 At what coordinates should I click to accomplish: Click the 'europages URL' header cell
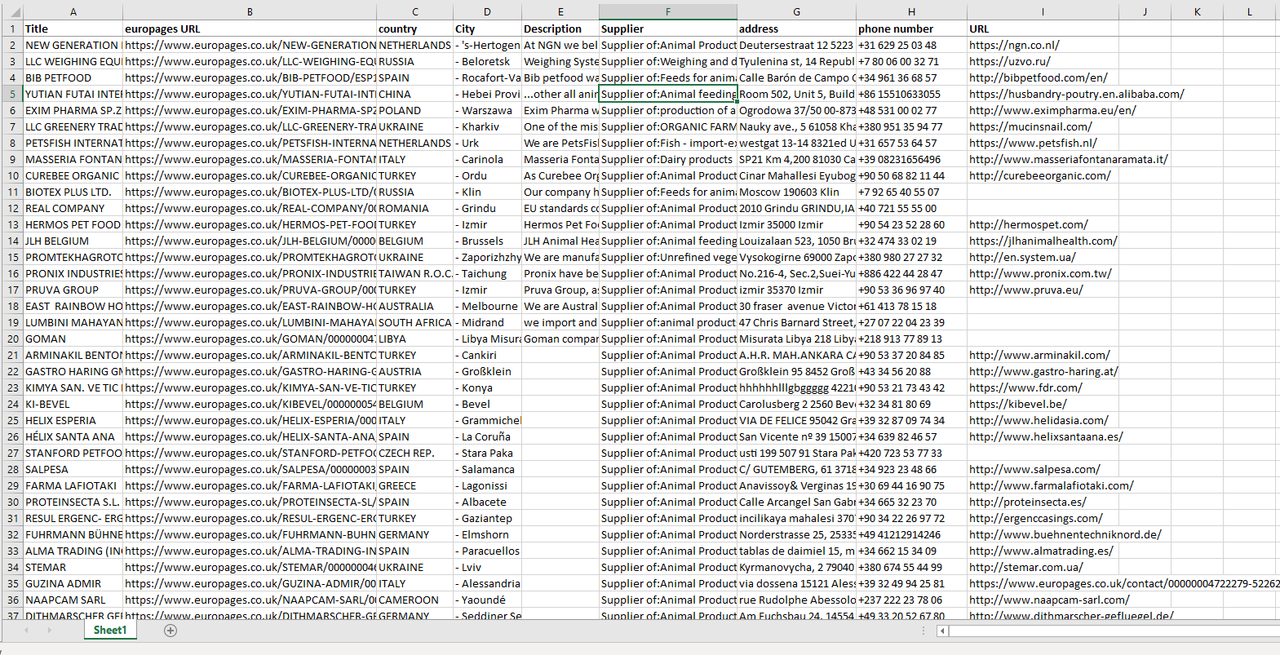249,29
